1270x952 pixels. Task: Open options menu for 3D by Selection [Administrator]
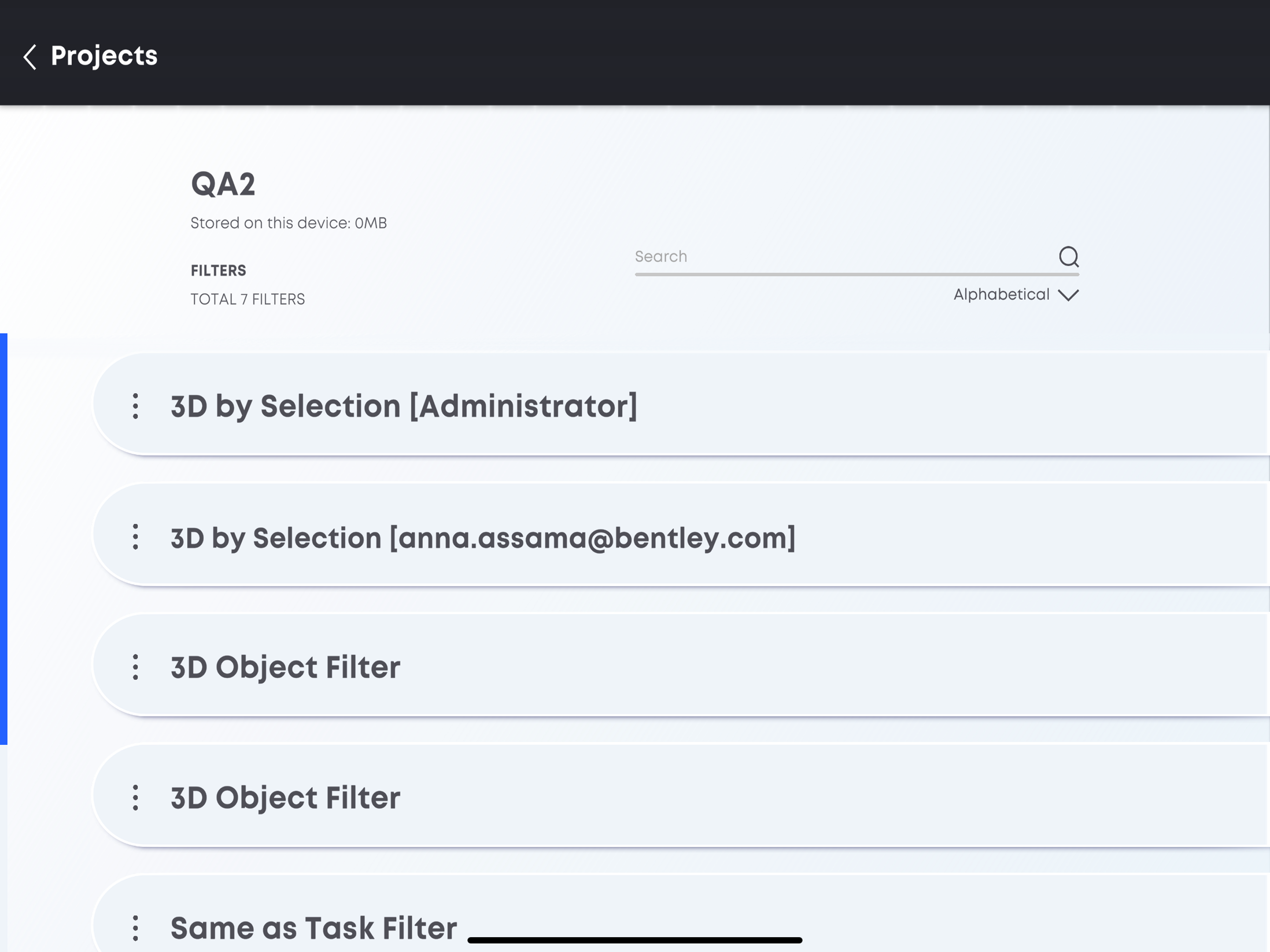pos(135,406)
